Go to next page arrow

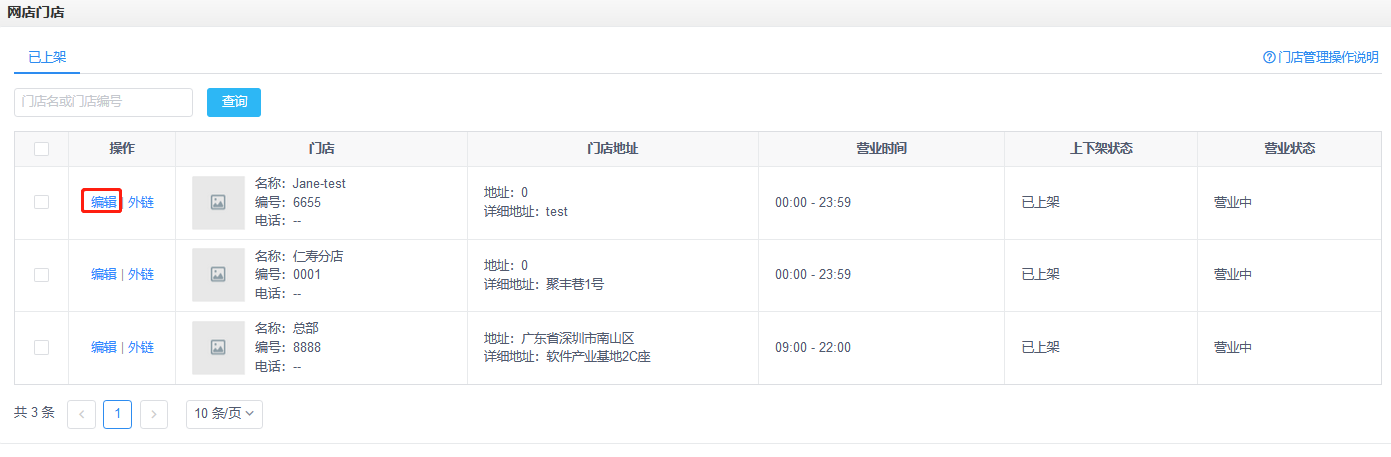coord(154,414)
